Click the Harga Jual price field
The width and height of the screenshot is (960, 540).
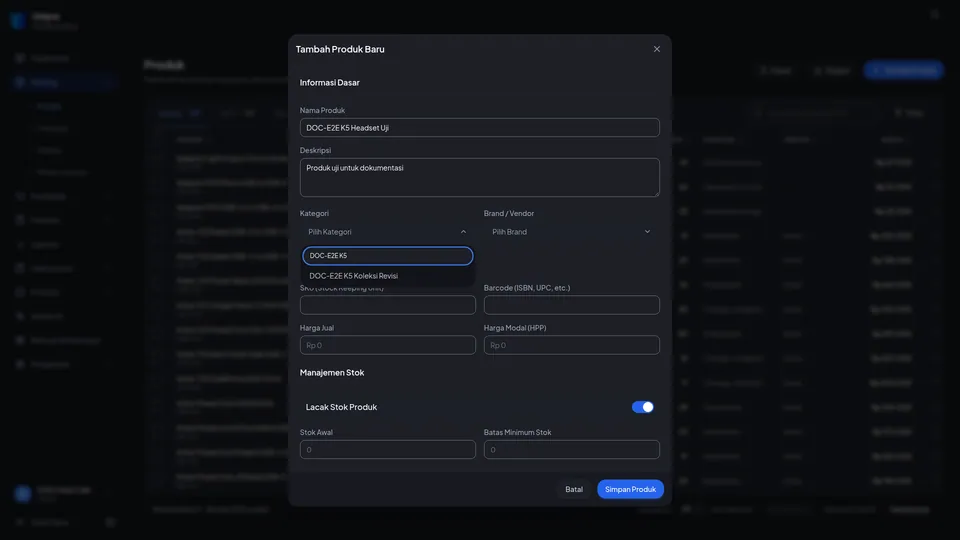point(388,345)
